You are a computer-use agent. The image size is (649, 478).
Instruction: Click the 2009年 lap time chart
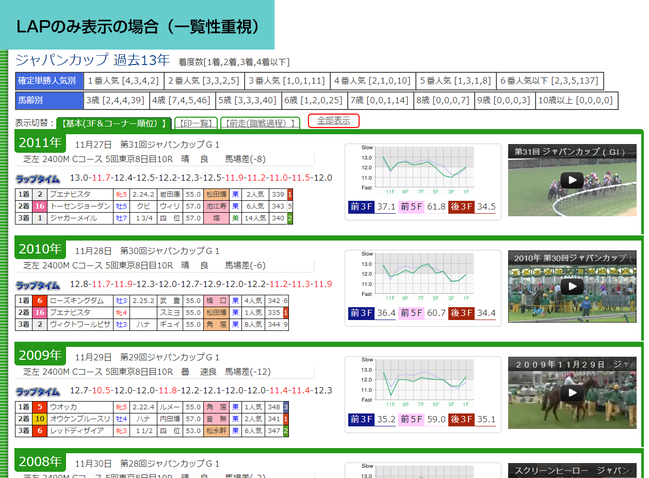(x=418, y=382)
